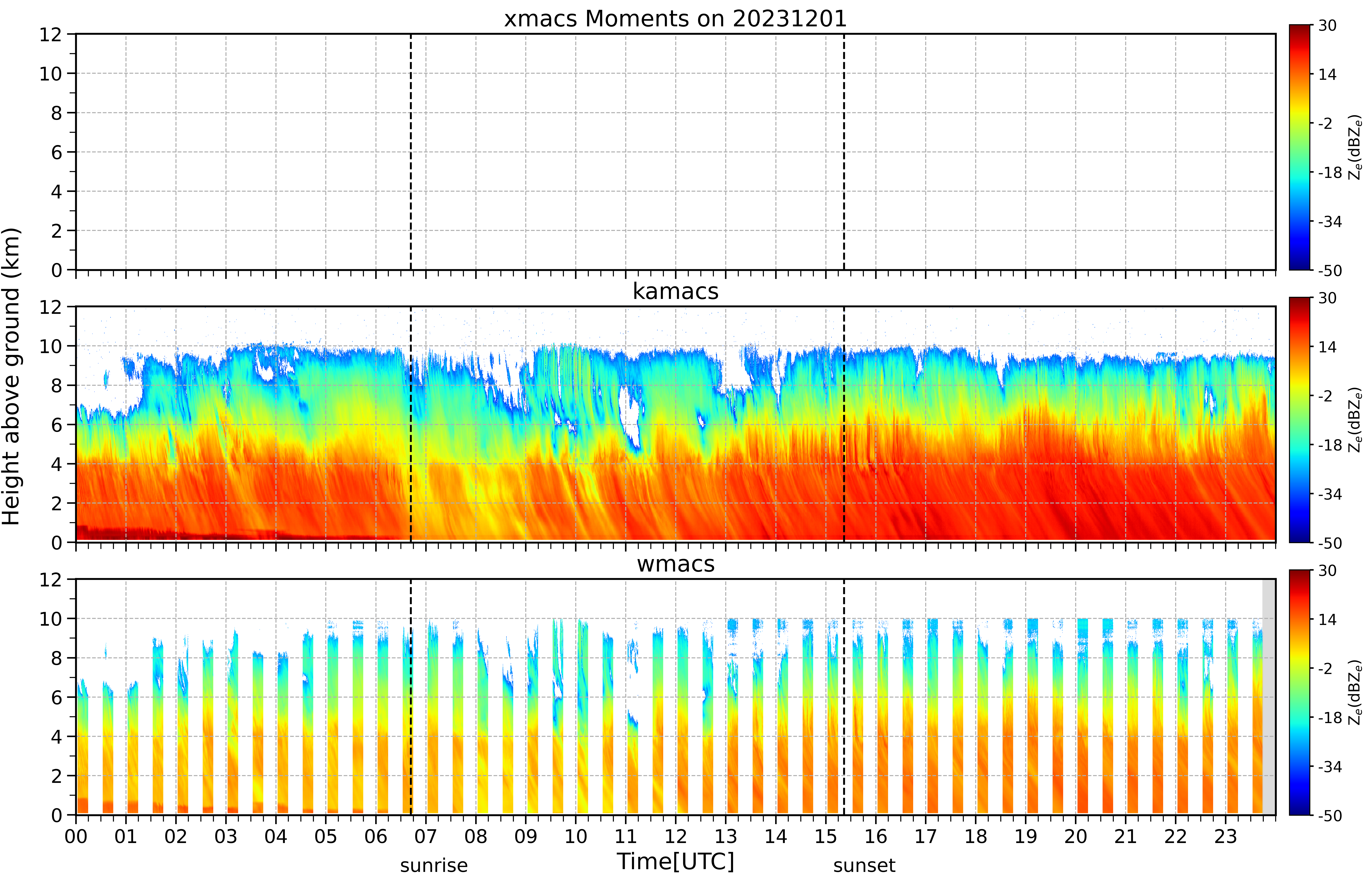This screenshot has height=885, width=1372.
Task: Click the '06' time tick label
Action: (x=376, y=837)
